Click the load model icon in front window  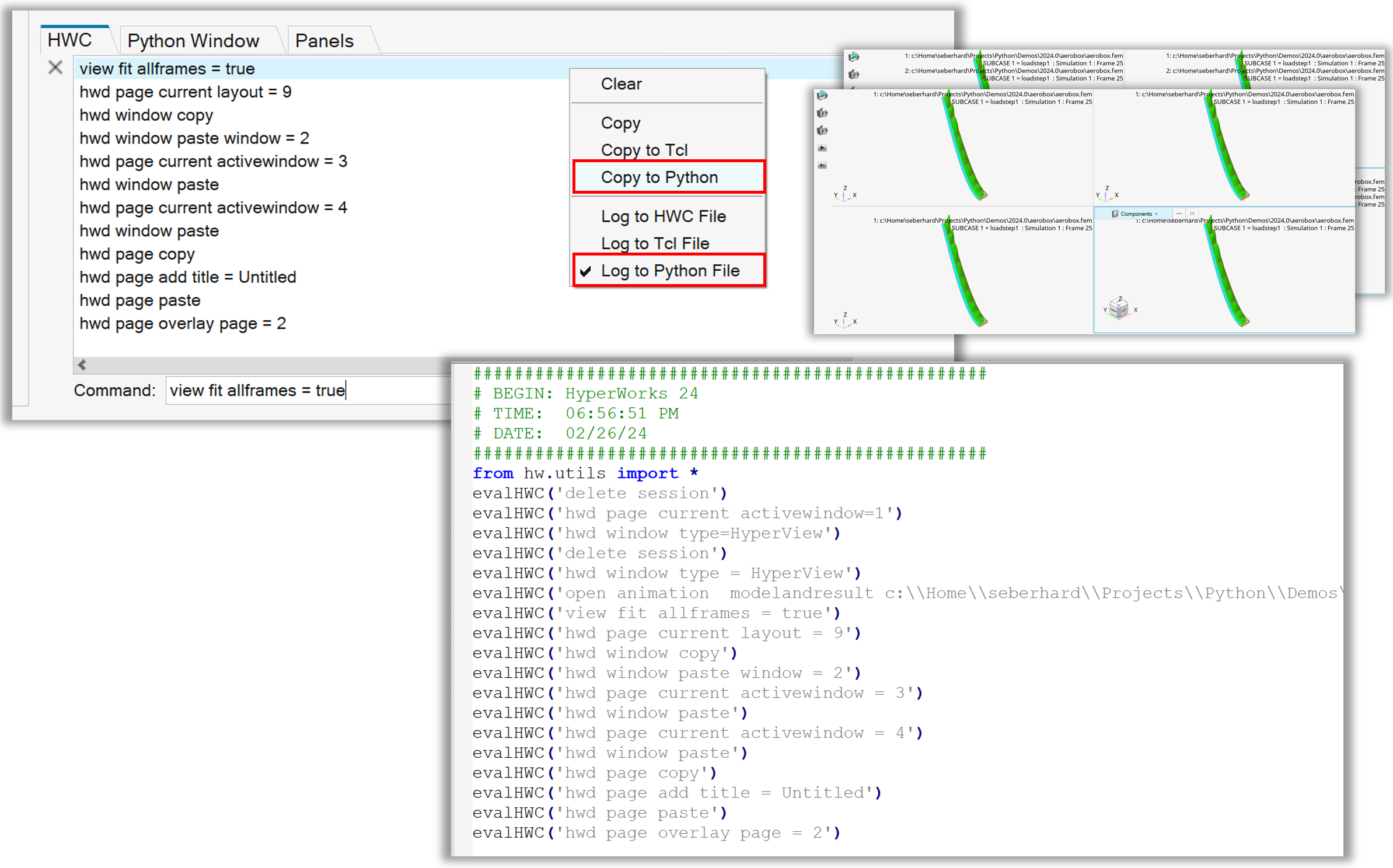(822, 95)
